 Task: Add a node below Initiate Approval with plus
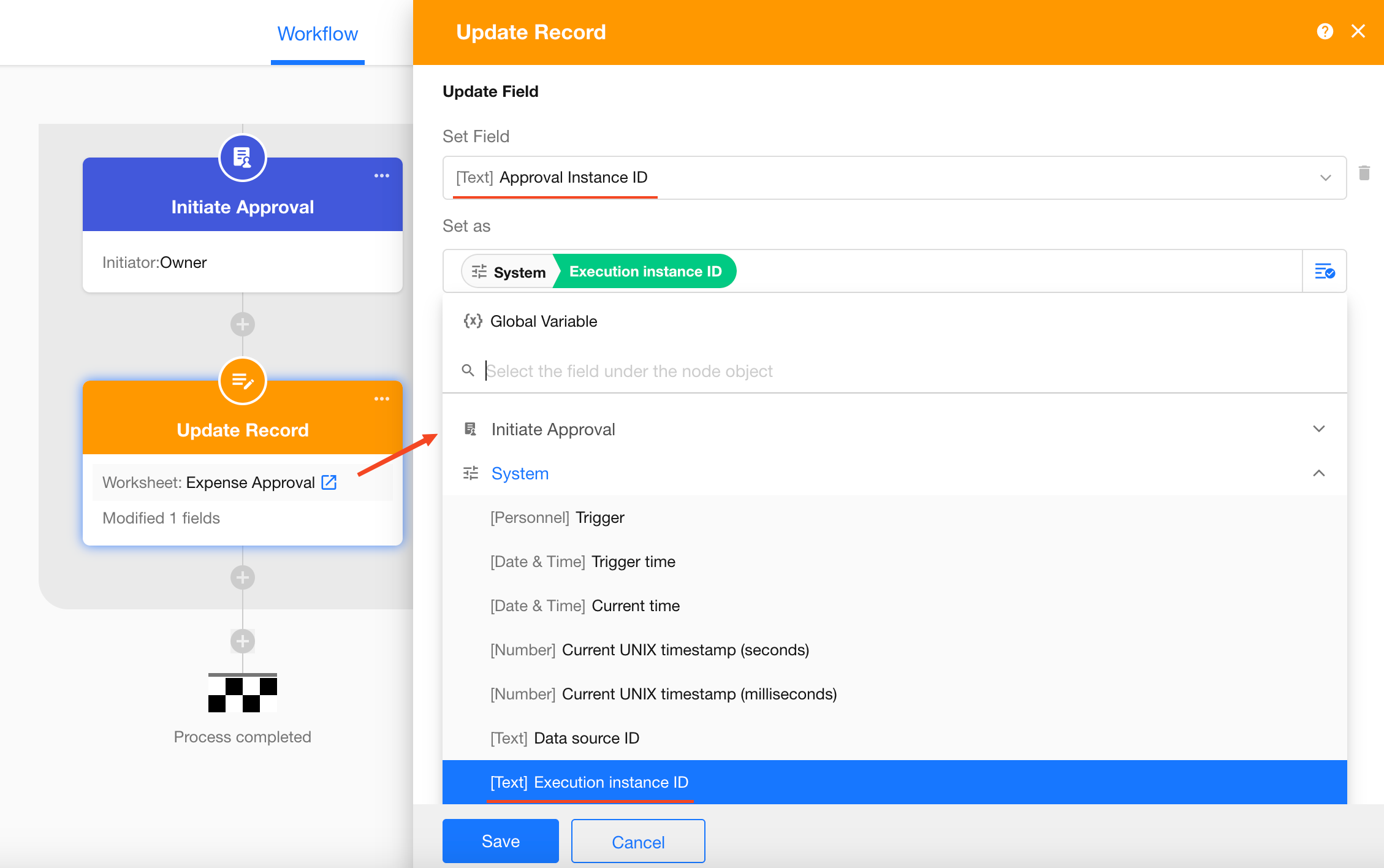click(243, 324)
